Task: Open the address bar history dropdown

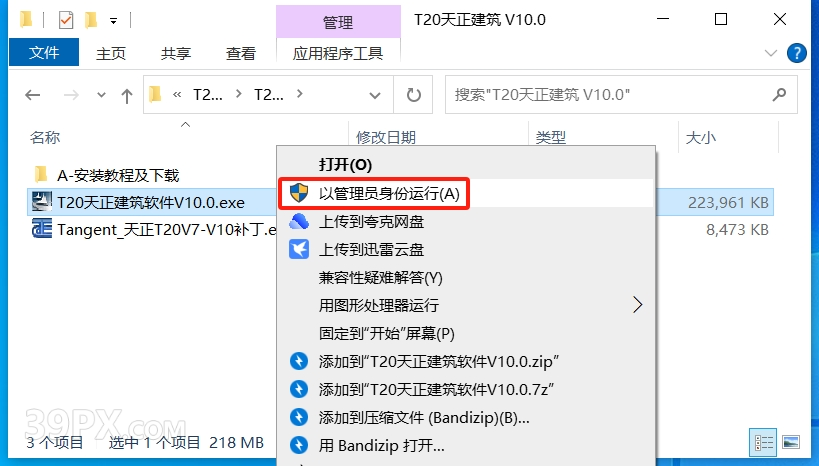Action: click(375, 95)
